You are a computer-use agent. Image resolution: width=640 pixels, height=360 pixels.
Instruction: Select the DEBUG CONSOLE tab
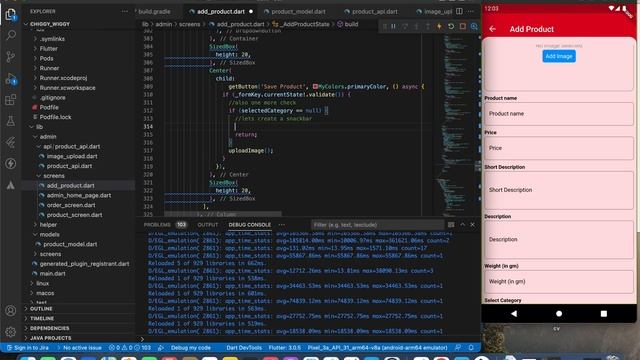pyautogui.click(x=249, y=224)
